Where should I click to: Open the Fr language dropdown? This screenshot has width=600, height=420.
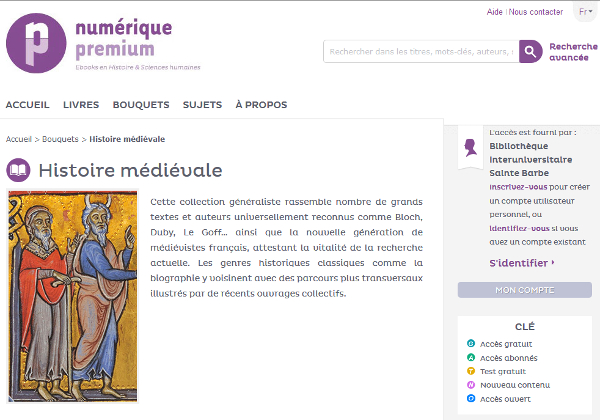(x=585, y=12)
